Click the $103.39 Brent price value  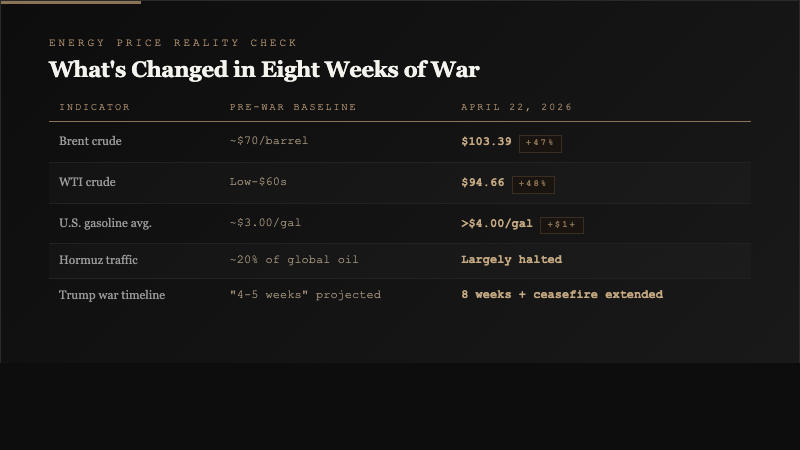486,142
